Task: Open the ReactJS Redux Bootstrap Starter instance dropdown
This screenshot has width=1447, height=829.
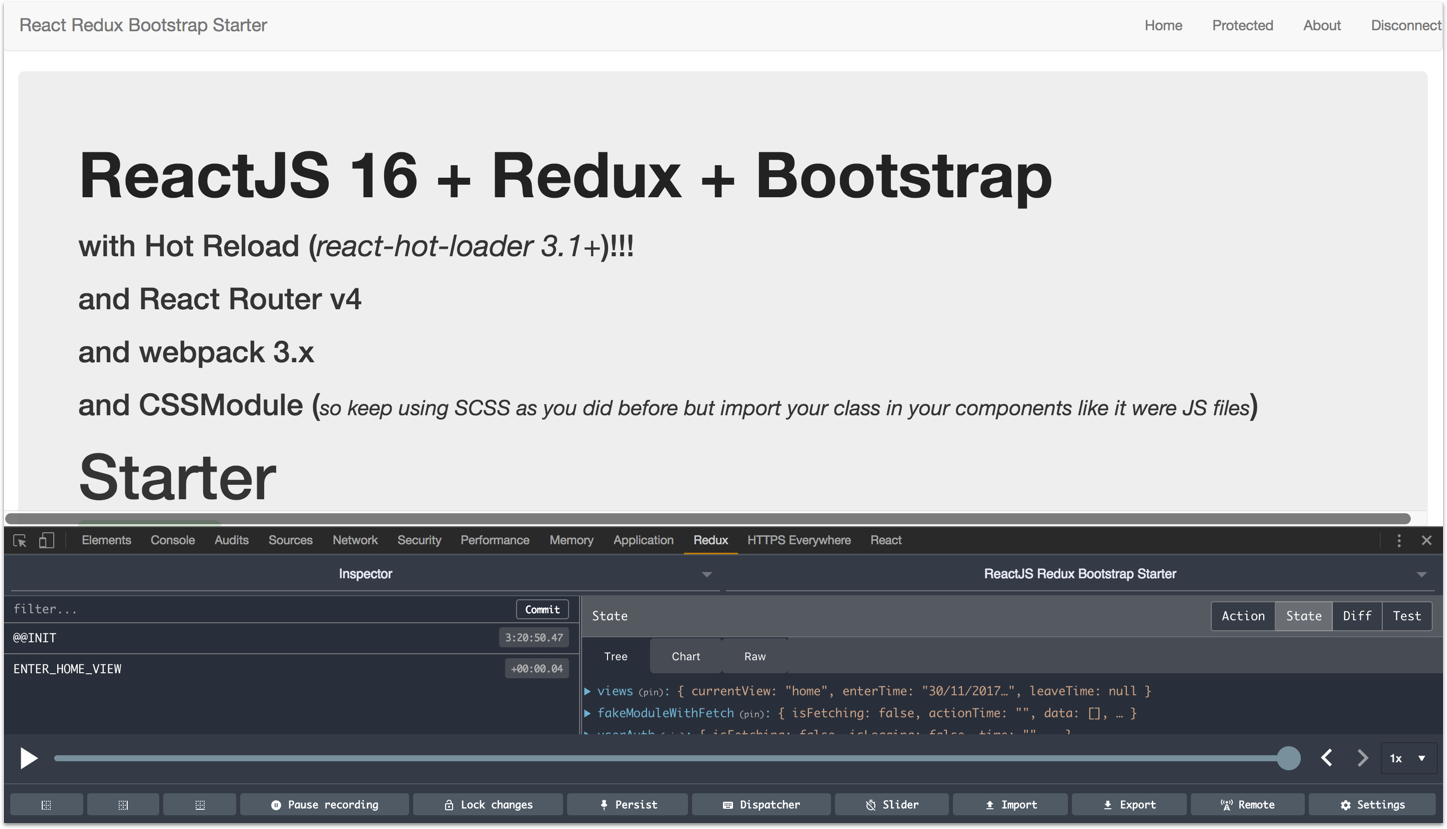Action: click(1080, 574)
